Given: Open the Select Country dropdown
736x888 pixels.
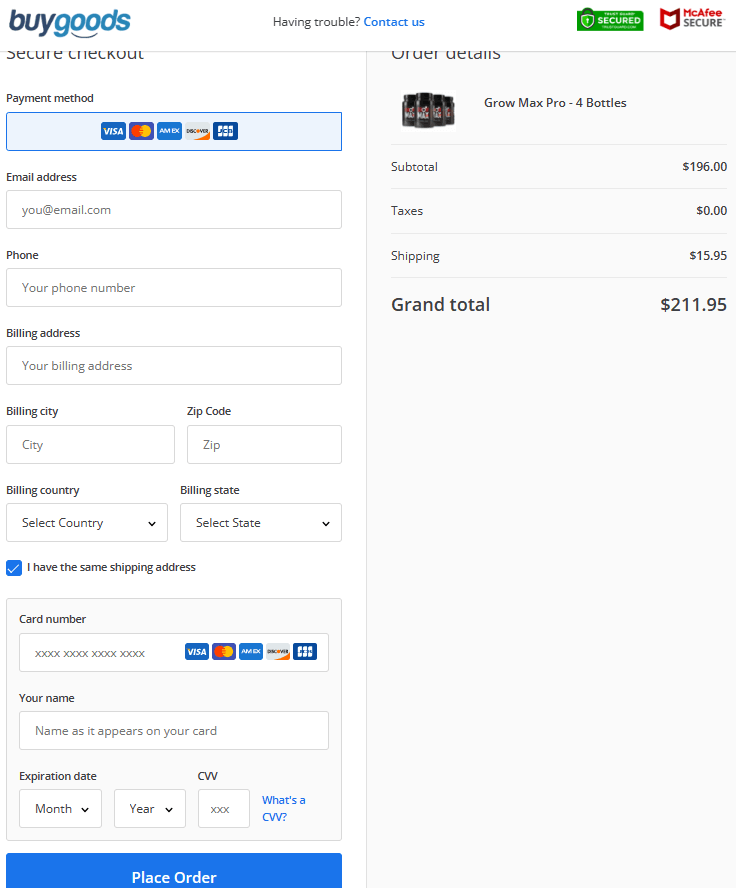Looking at the screenshot, I should 87,522.
